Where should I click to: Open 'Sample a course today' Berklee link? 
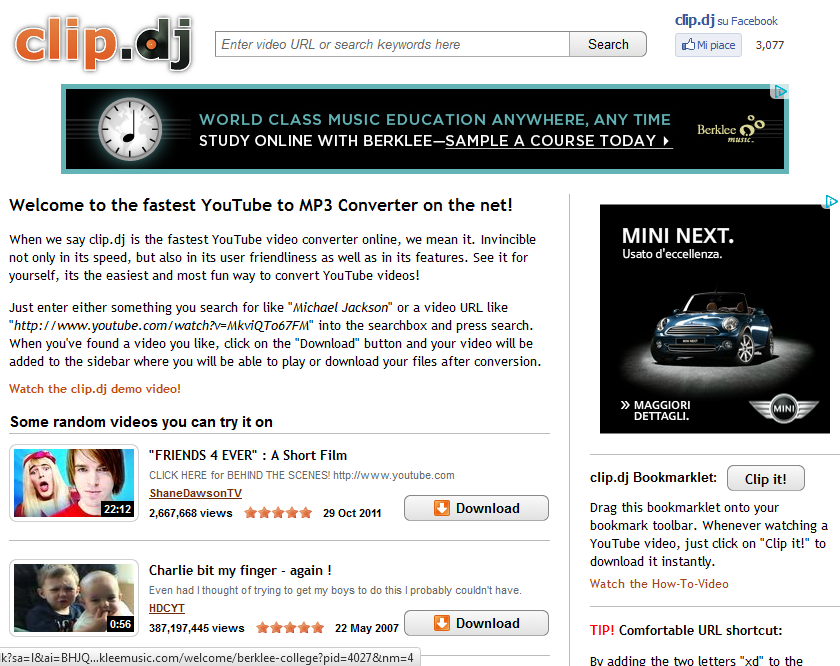558,140
